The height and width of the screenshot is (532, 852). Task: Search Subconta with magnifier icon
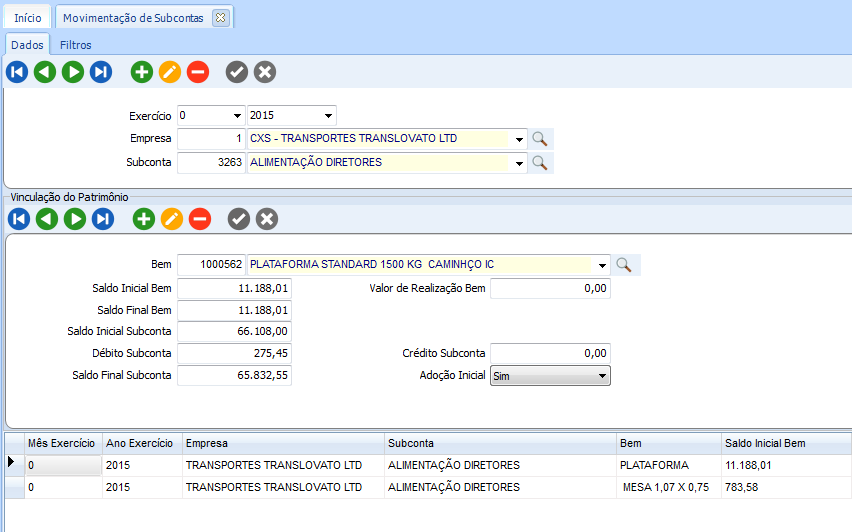(x=540, y=162)
